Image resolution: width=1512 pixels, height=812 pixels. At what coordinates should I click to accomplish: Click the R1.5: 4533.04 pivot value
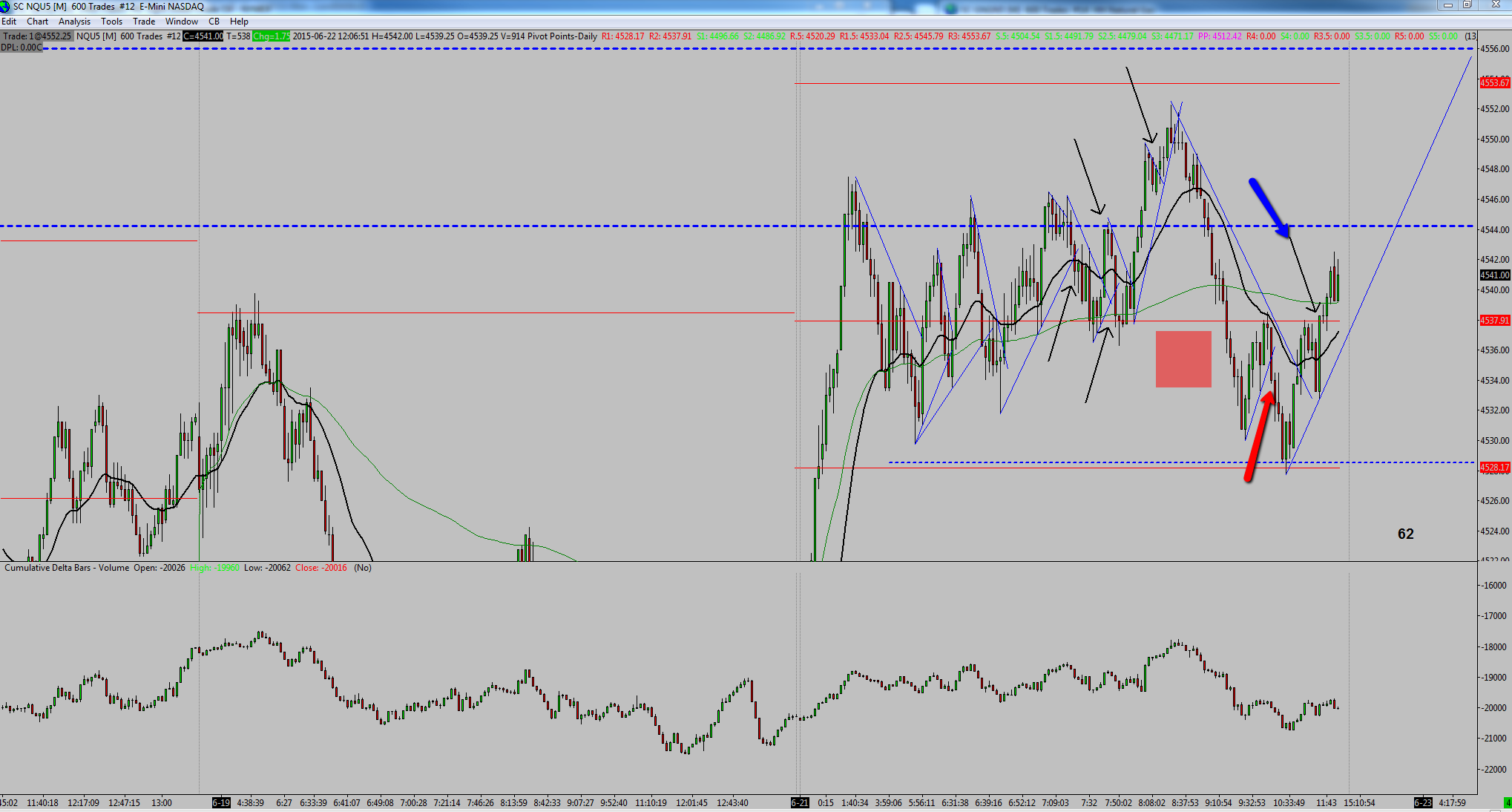[864, 36]
